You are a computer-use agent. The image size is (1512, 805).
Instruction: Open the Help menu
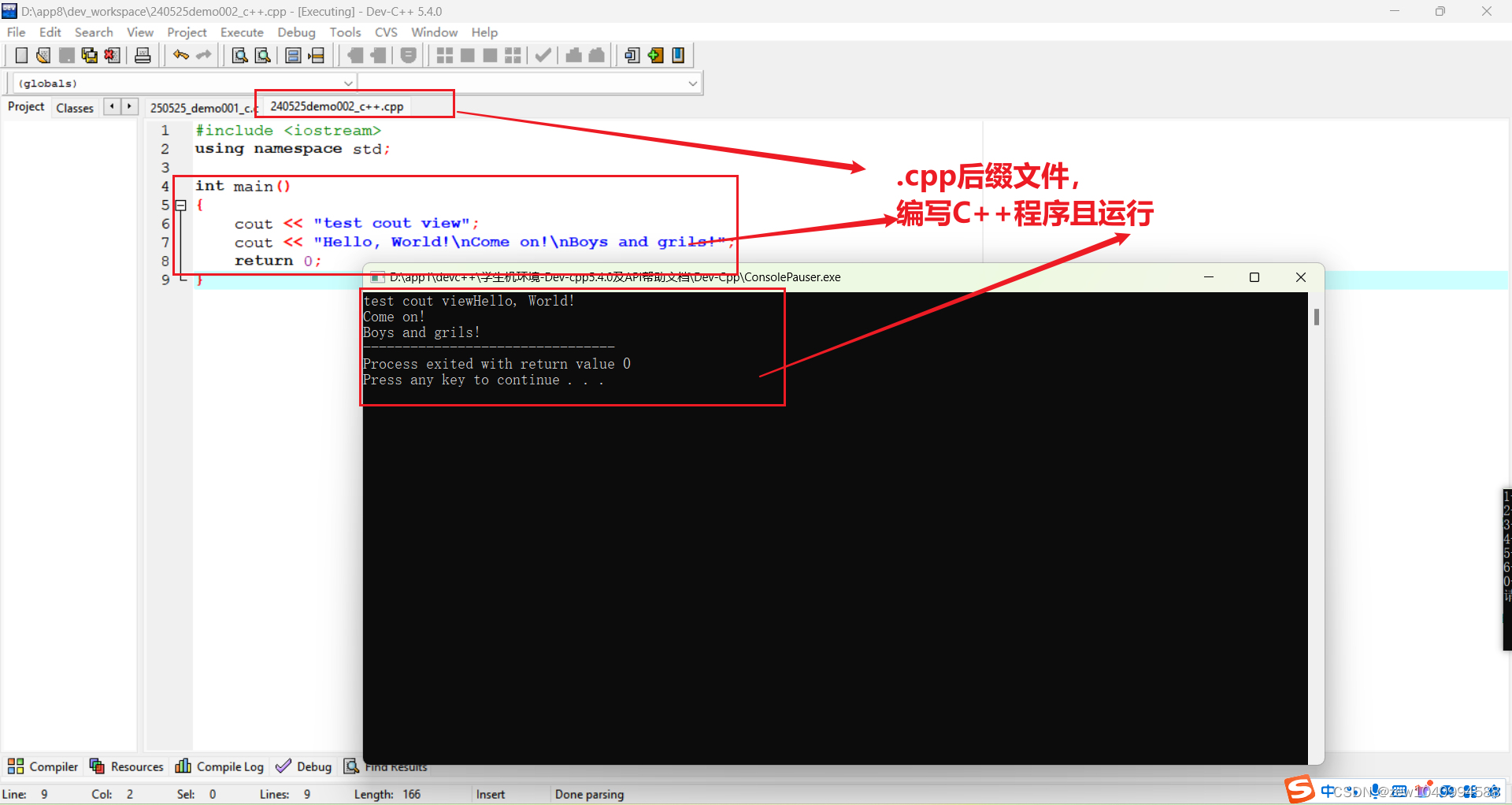(x=484, y=32)
